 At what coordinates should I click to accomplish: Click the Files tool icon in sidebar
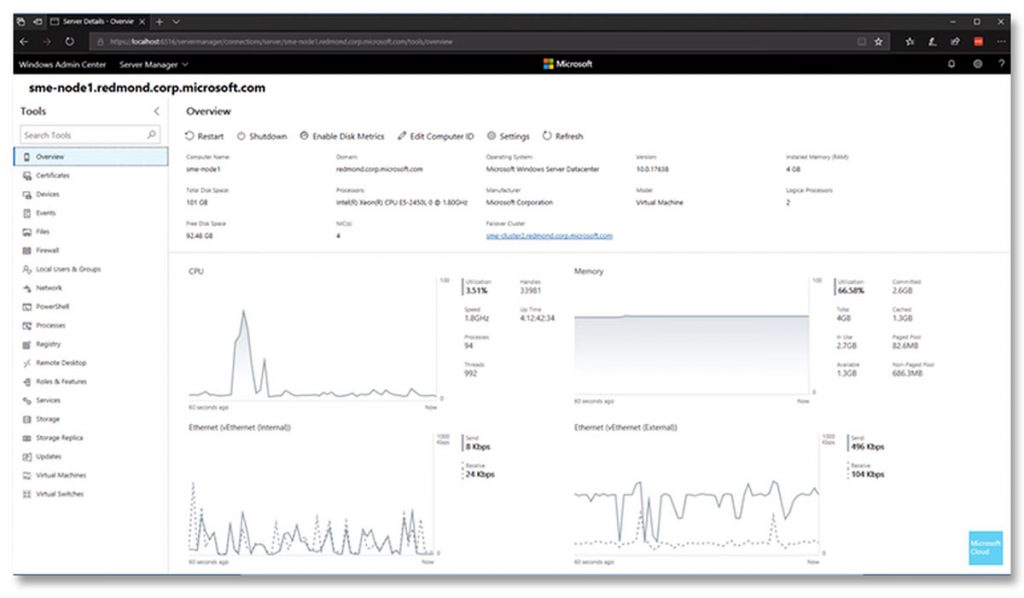point(27,232)
